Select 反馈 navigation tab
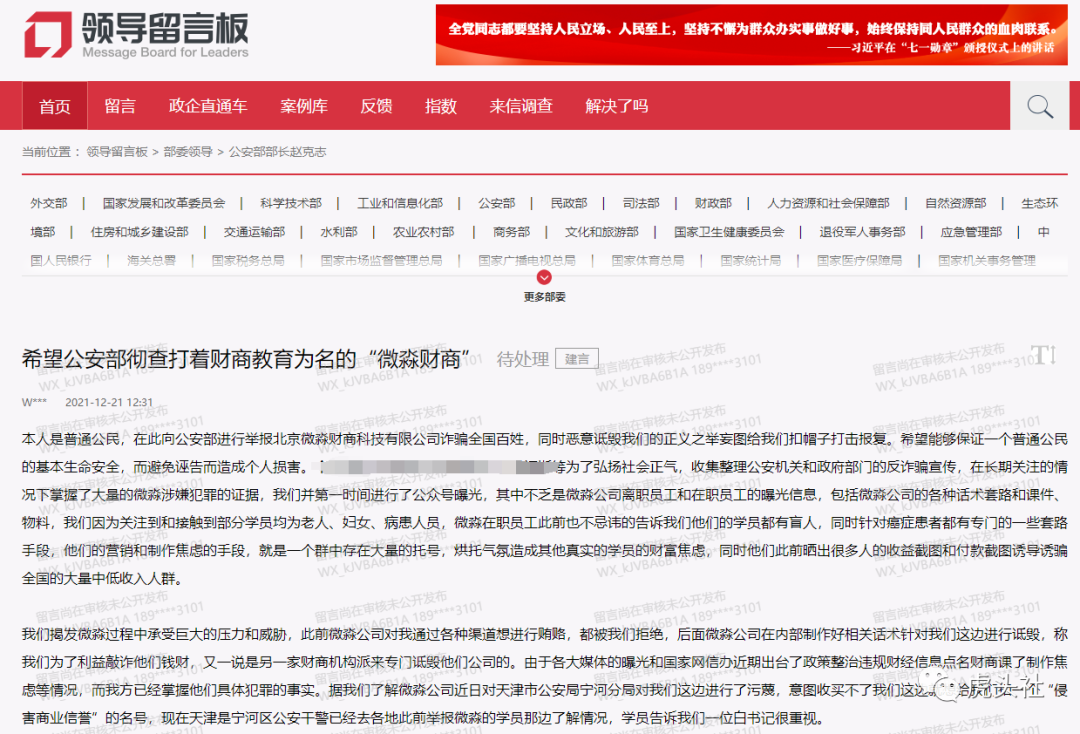1080x734 pixels. [376, 106]
